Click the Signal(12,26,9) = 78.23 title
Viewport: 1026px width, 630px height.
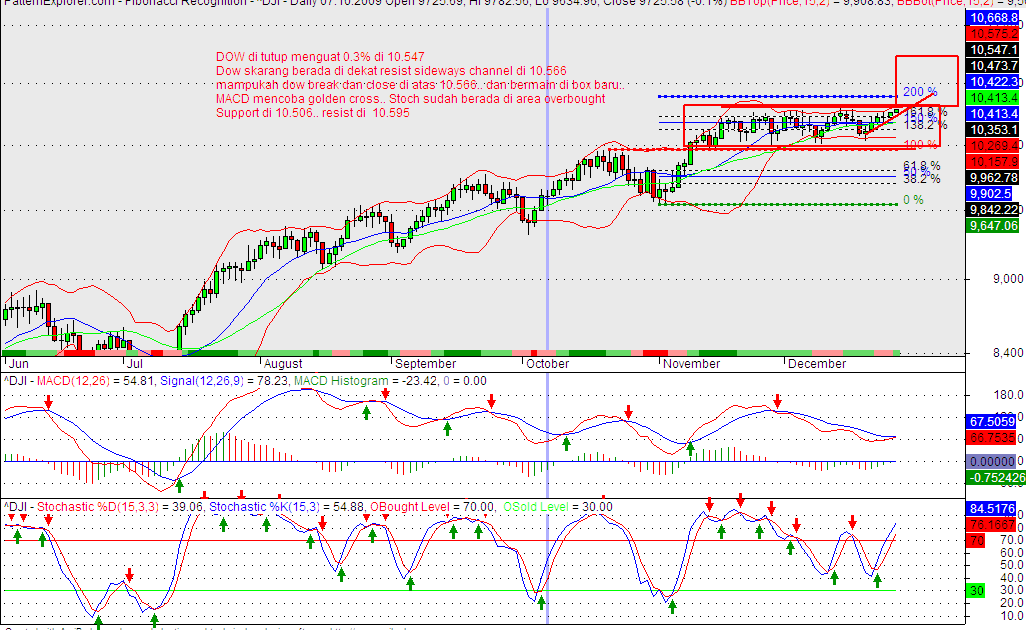224,381
